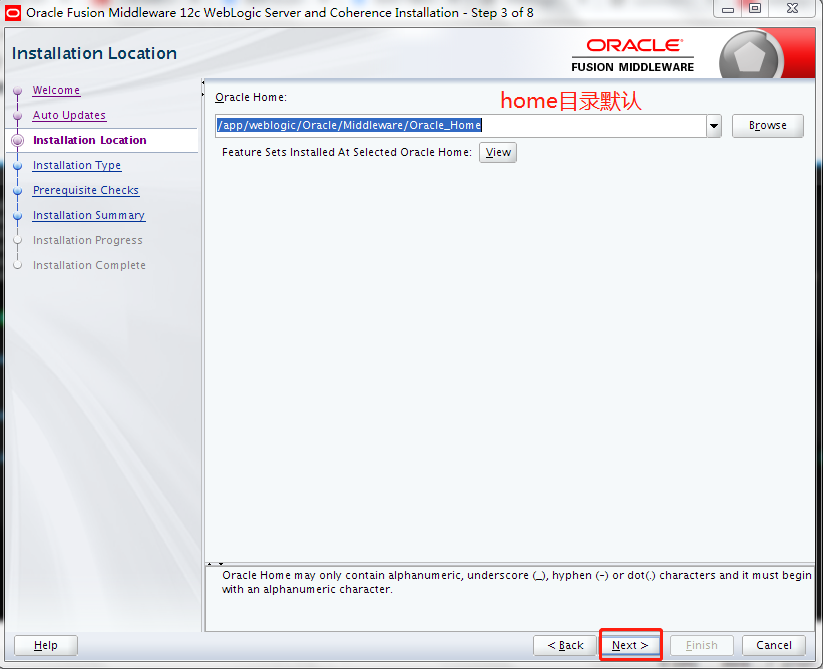Proceed to the next installation step

630,645
